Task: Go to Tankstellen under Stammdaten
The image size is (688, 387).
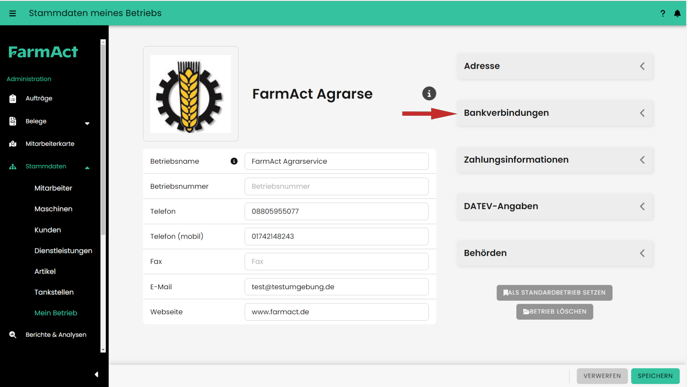Action: point(54,292)
